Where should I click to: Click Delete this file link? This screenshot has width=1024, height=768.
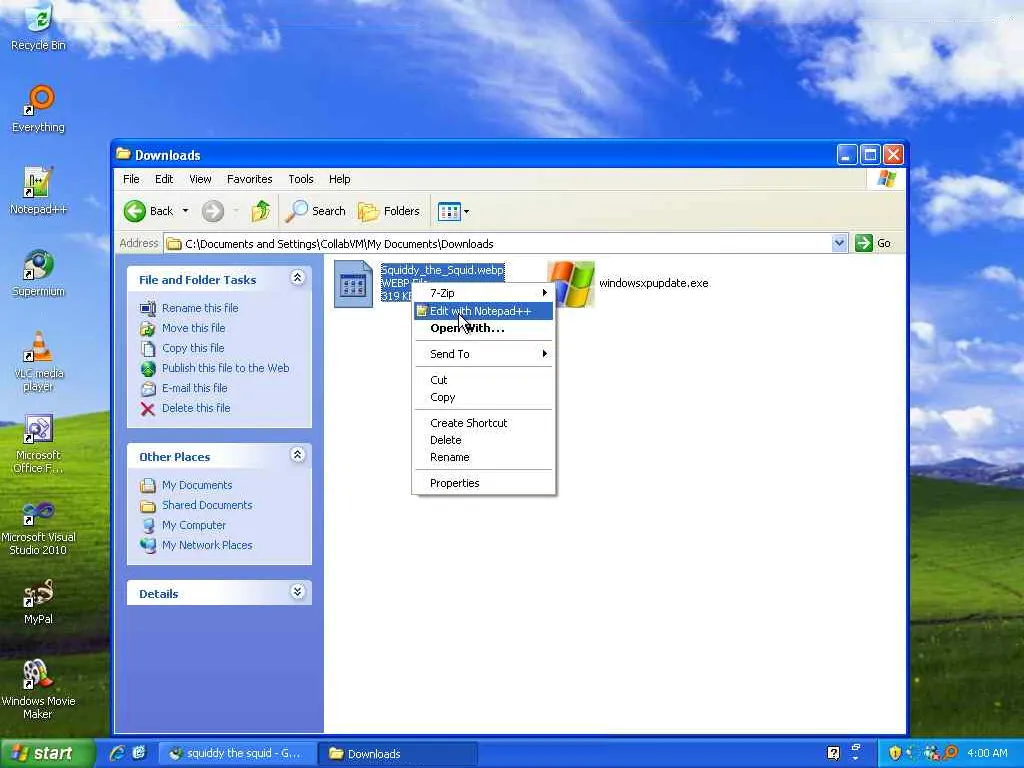(x=196, y=408)
